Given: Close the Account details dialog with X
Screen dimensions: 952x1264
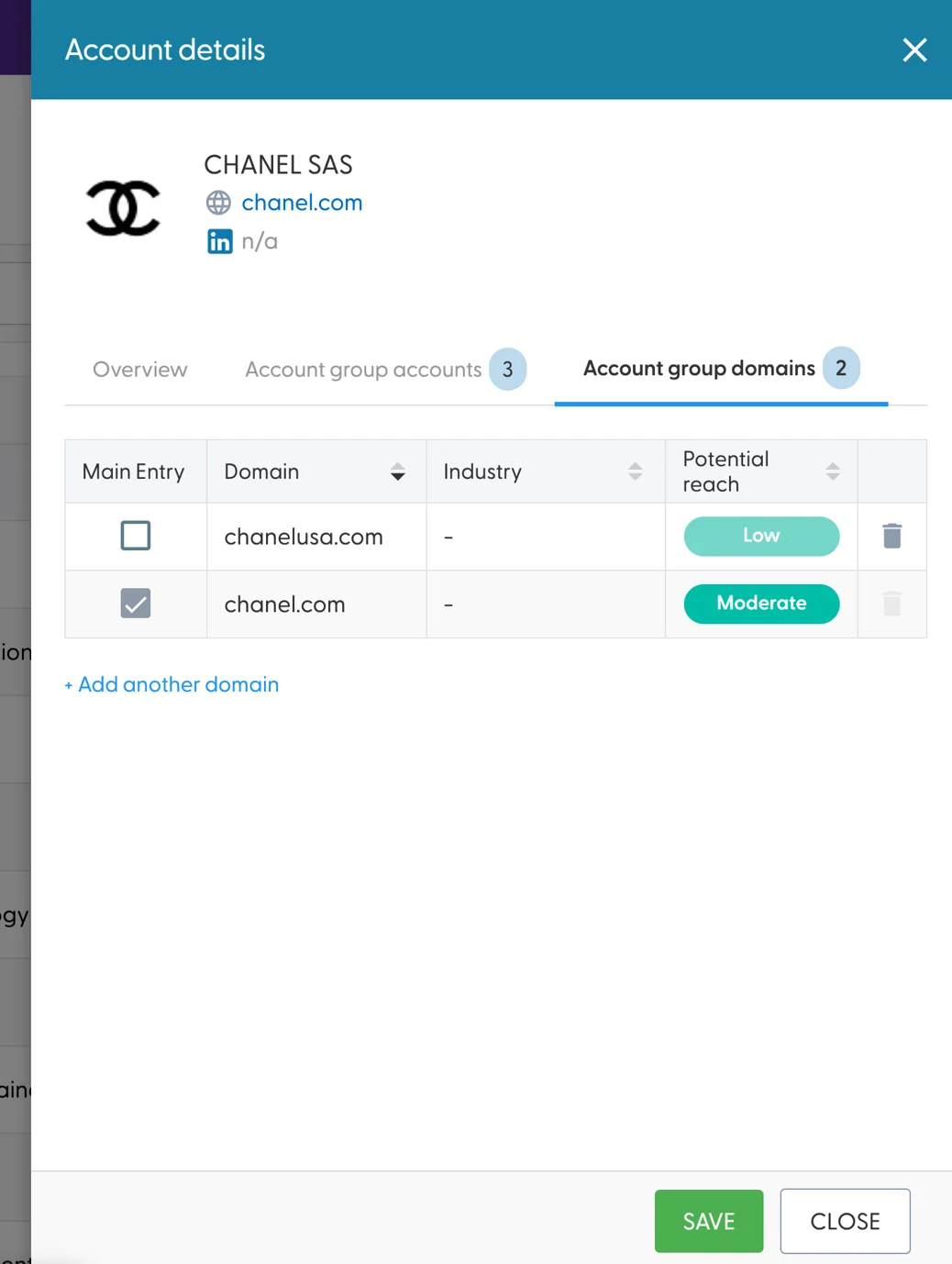Looking at the screenshot, I should pyautogui.click(x=914, y=50).
